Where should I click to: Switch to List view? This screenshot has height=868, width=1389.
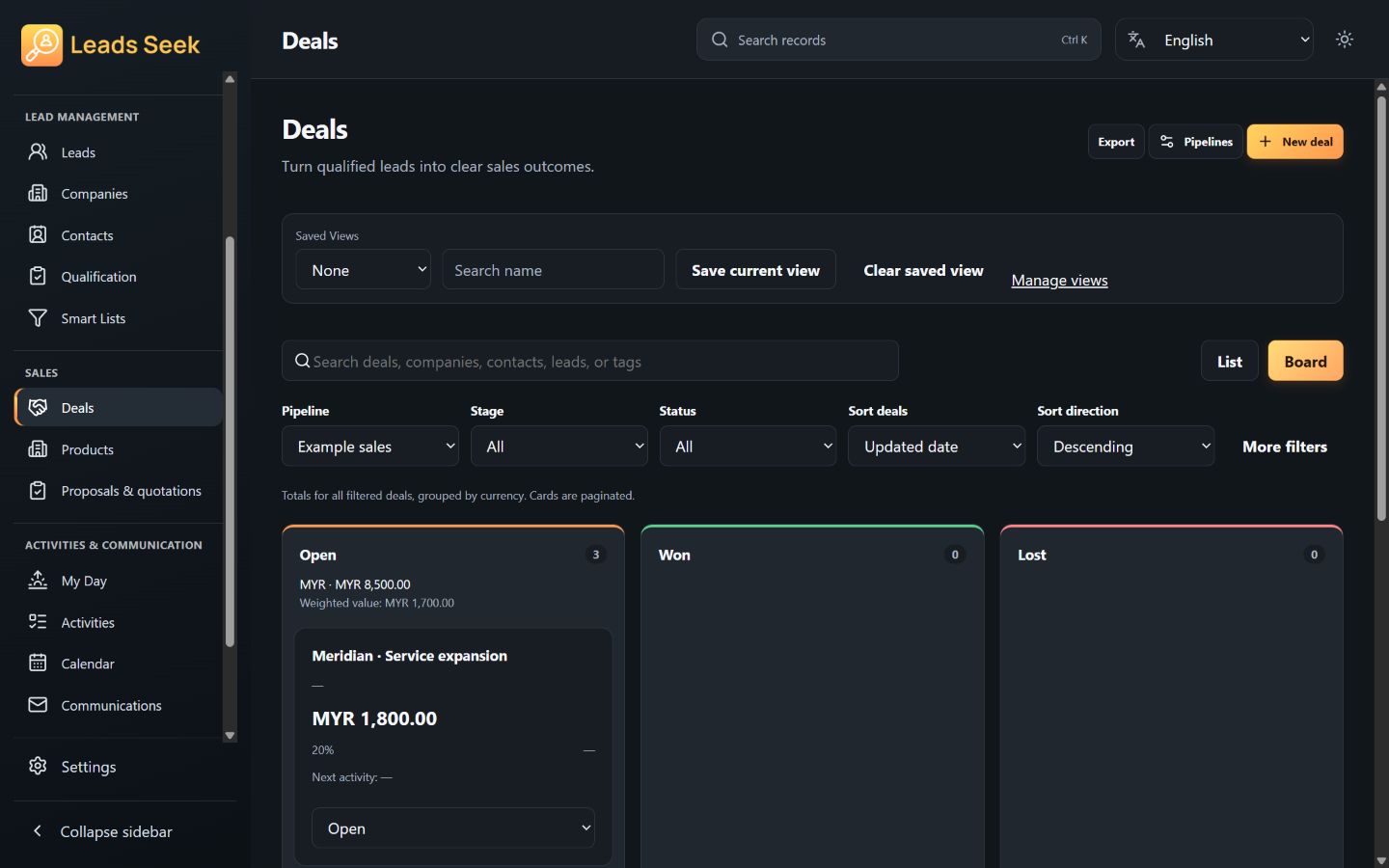point(1229,362)
